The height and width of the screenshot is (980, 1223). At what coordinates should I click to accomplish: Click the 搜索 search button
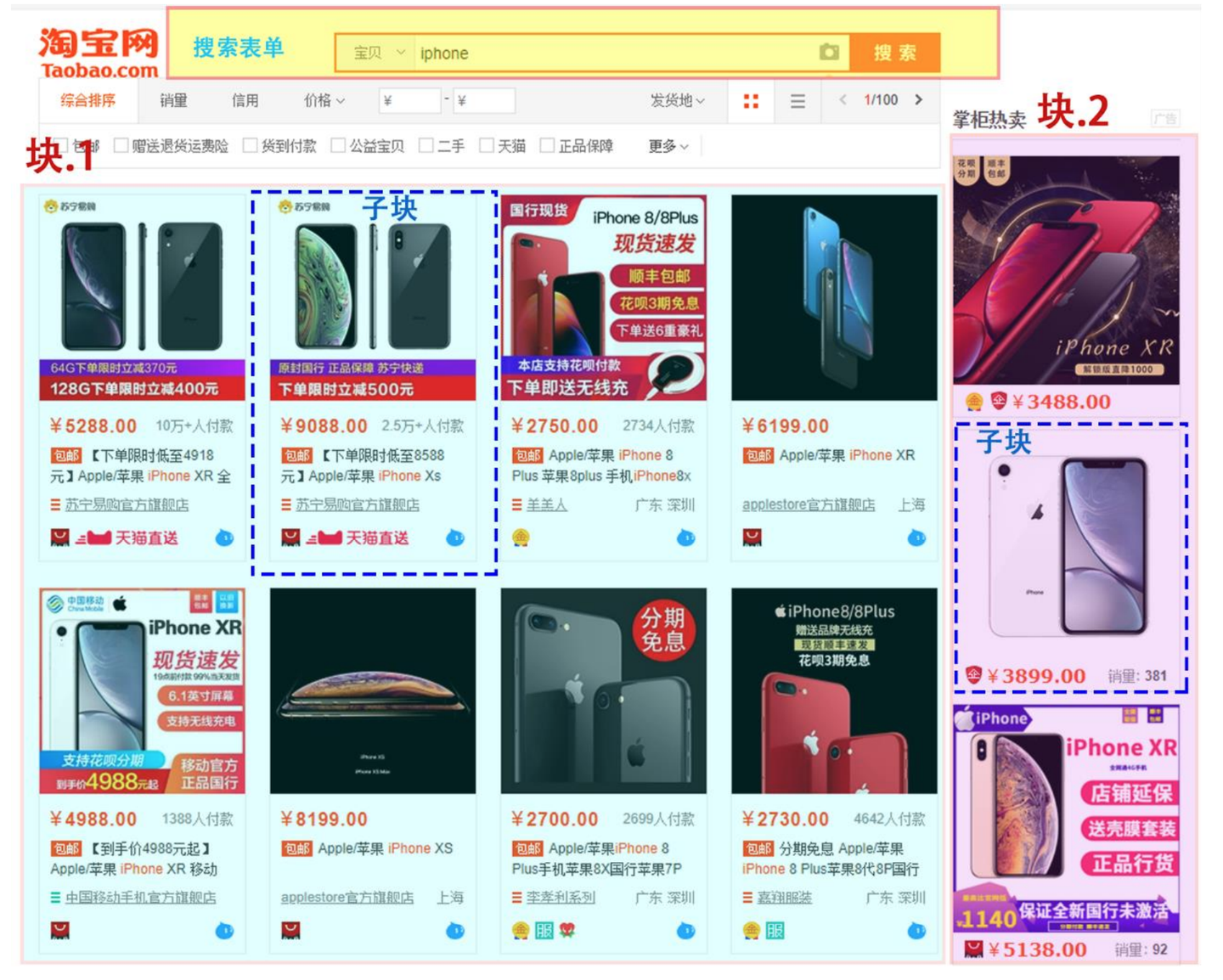click(x=896, y=52)
